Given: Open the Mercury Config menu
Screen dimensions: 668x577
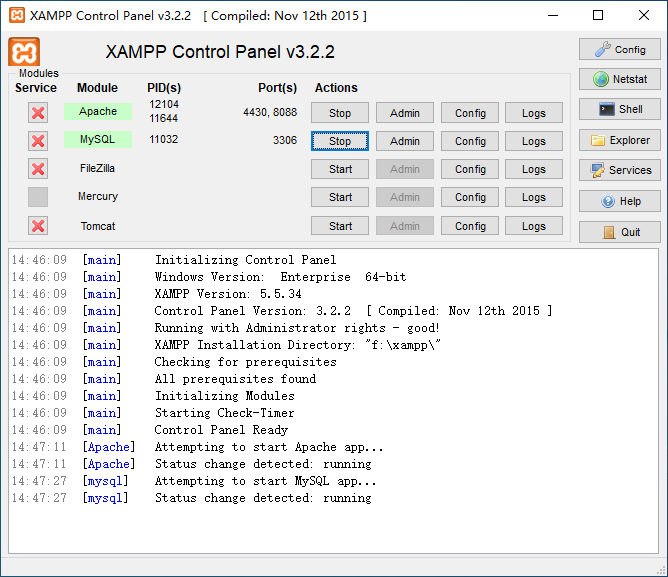Looking at the screenshot, I should [x=470, y=197].
